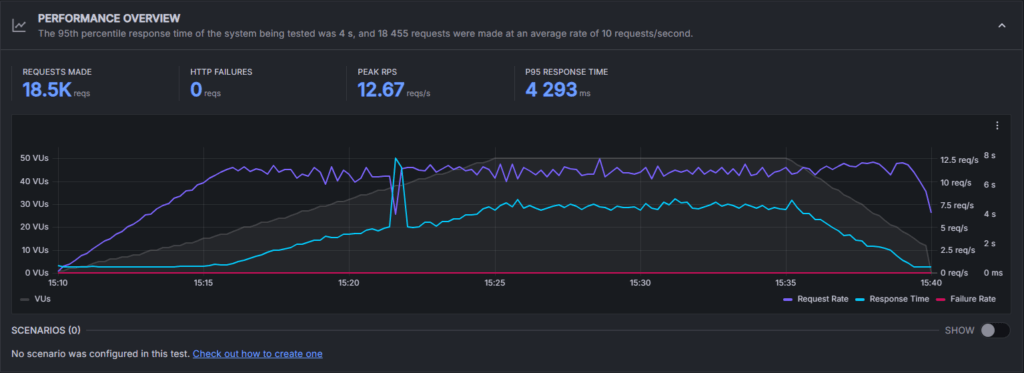Click the PEAK RPS 12.67 value
Screen dimensions: 1024x373
[x=381, y=89]
